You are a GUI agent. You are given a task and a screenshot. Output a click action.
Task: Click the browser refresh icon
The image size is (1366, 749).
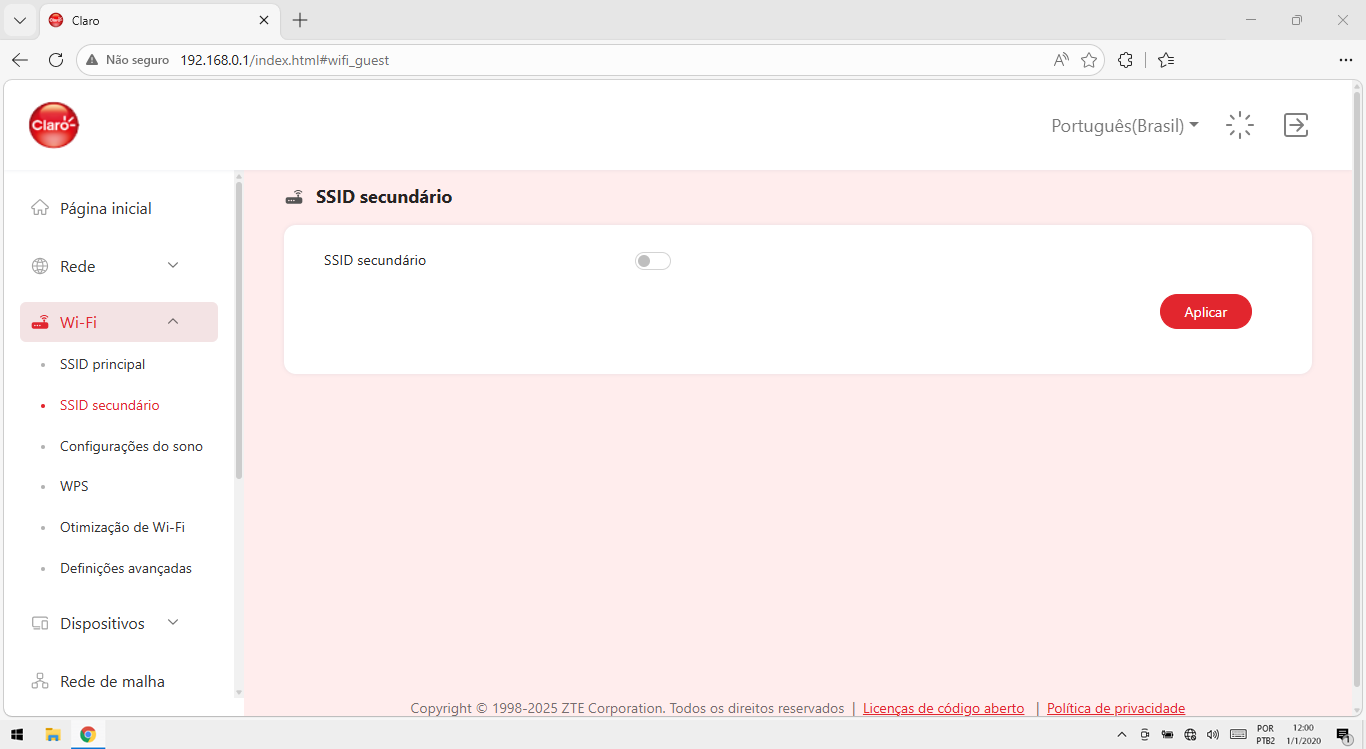point(56,60)
